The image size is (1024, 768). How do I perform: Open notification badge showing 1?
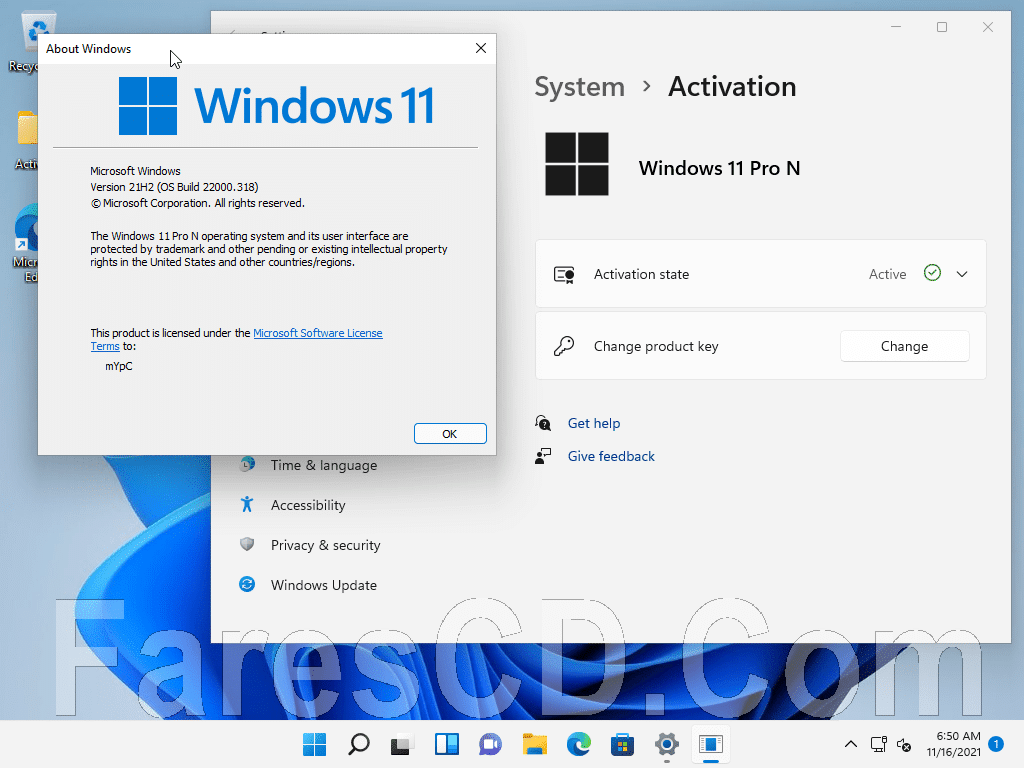point(996,743)
